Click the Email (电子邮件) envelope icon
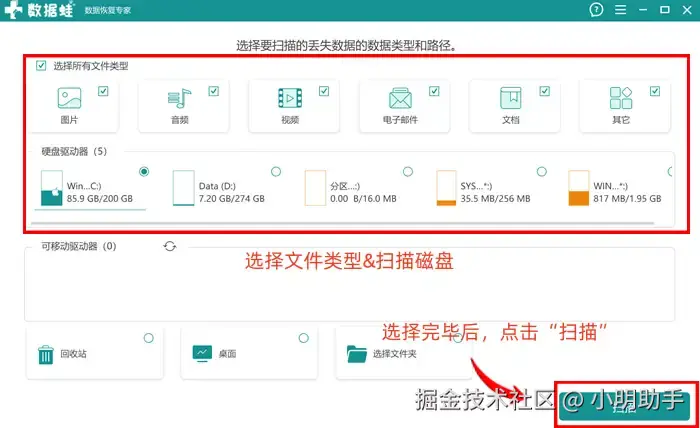This screenshot has width=700, height=428. pos(400,98)
